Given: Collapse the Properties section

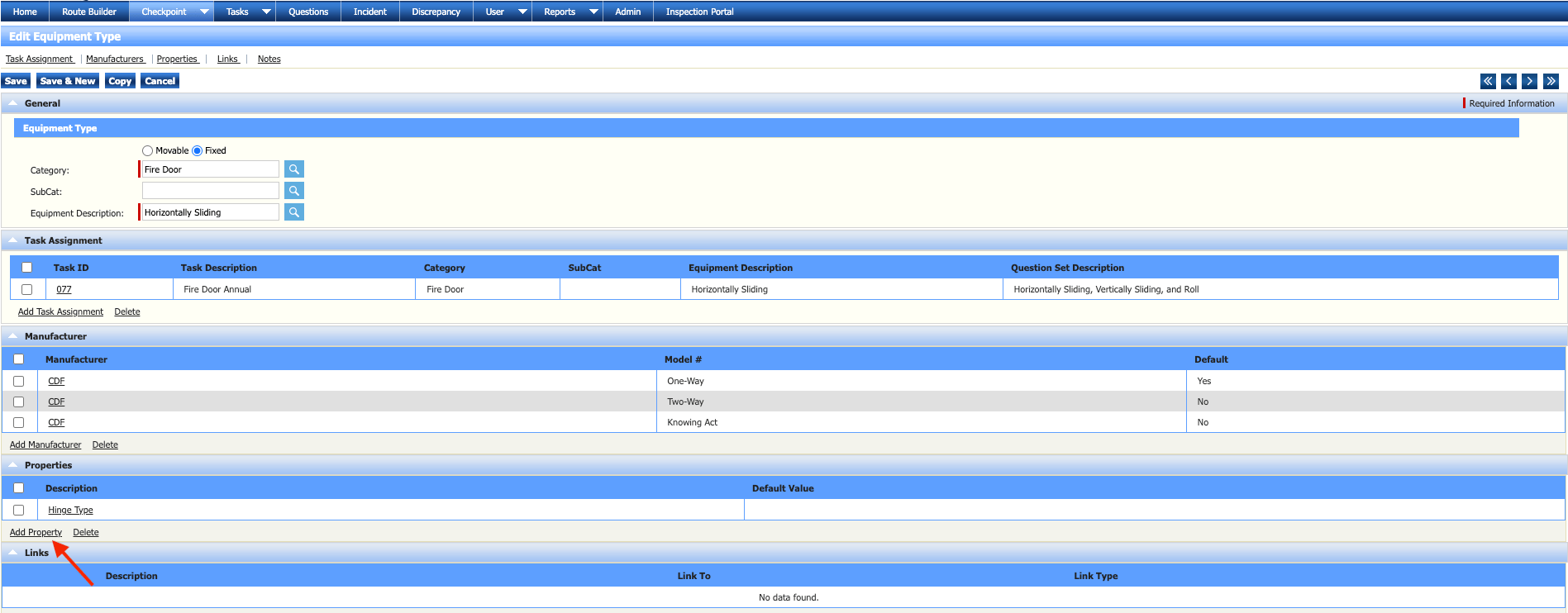Looking at the screenshot, I should tap(12, 465).
